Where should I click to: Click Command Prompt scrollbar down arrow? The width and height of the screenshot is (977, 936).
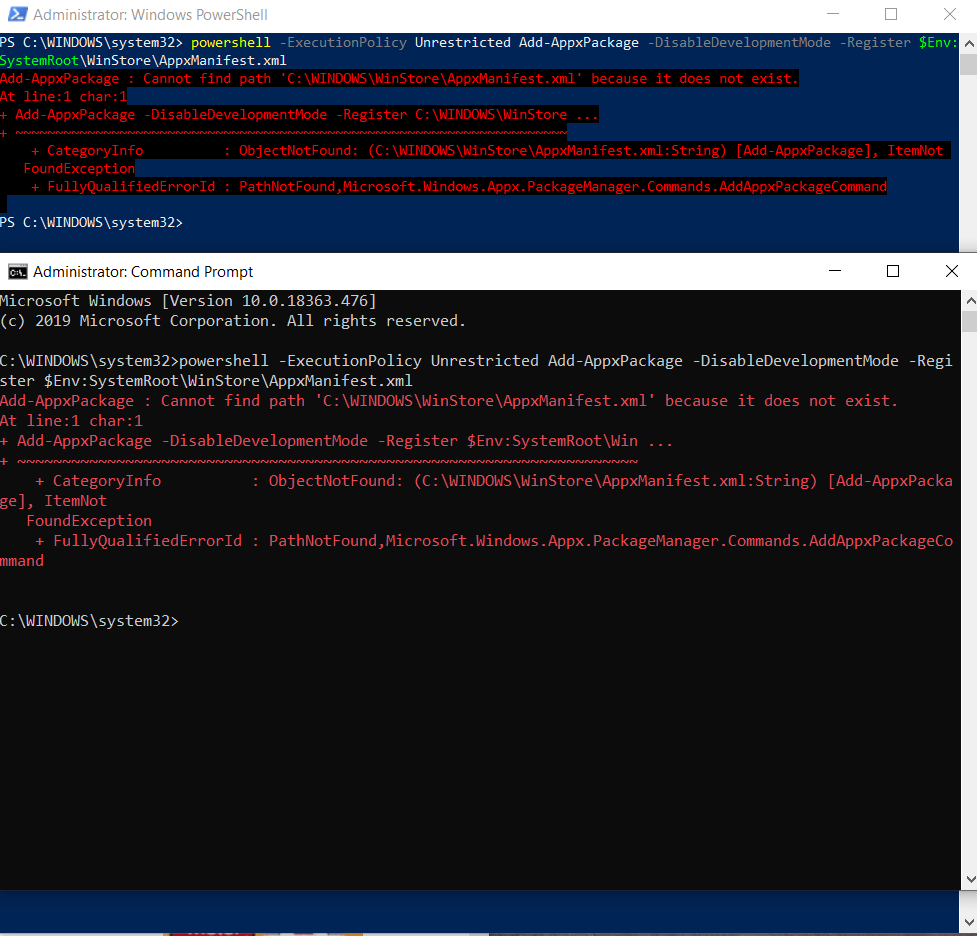970,879
